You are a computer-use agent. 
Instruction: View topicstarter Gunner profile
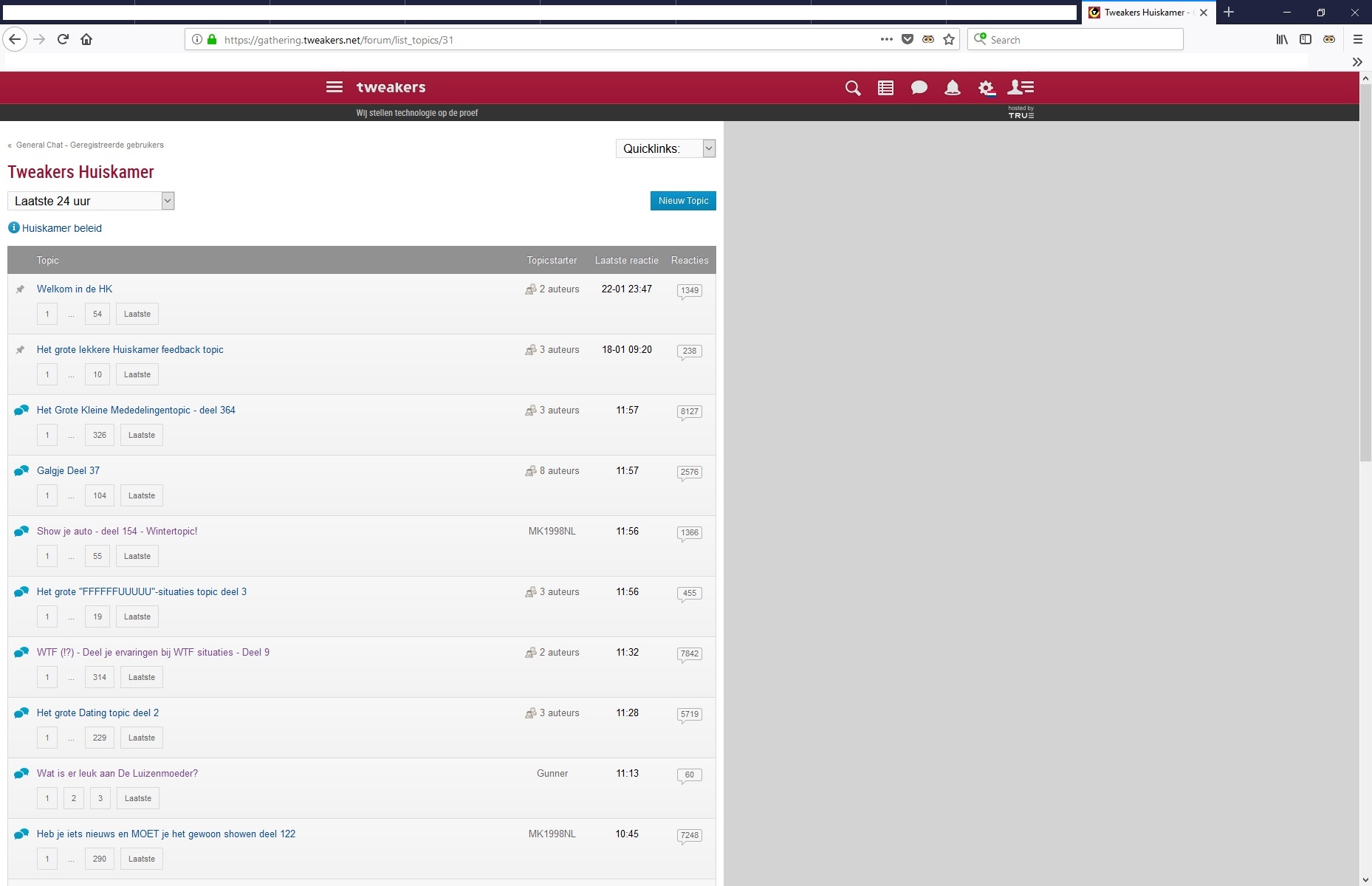tap(552, 773)
